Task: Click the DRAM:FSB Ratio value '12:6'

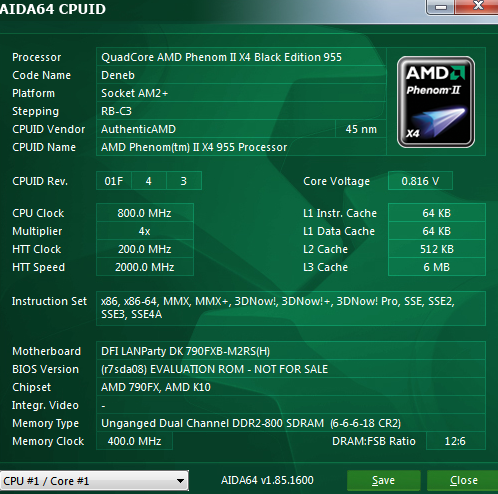Action: pyautogui.click(x=455, y=441)
